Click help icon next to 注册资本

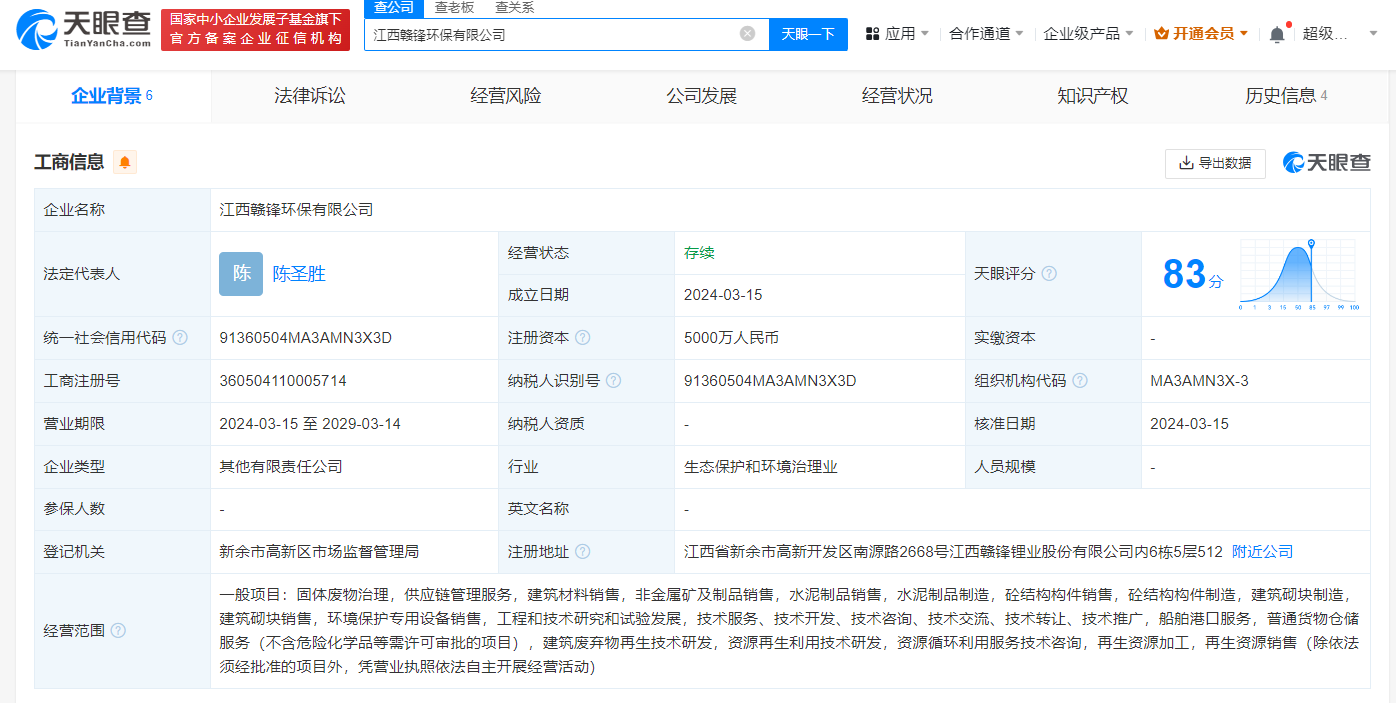coord(582,338)
